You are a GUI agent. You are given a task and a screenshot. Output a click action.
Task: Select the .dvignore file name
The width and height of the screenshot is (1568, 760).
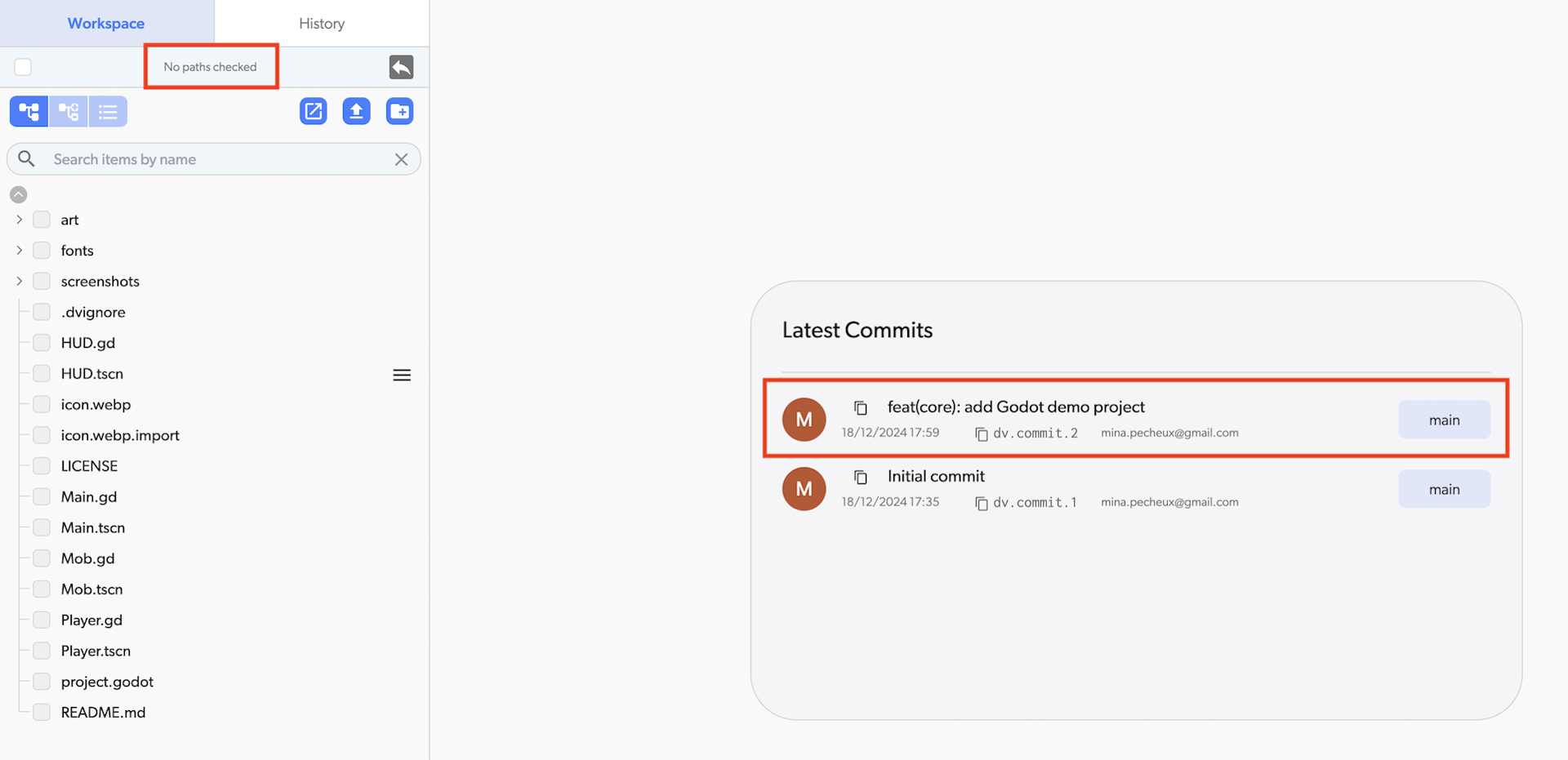[93, 312]
